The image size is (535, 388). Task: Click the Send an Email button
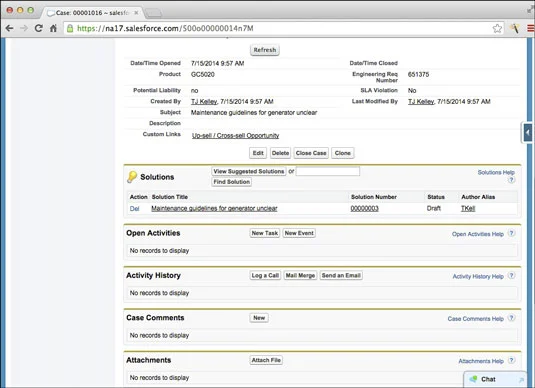click(x=341, y=275)
